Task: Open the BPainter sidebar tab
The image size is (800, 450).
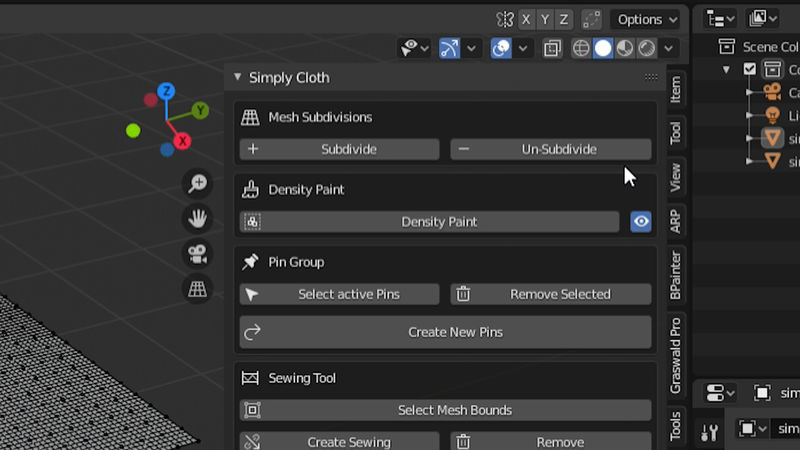Action: [676, 275]
